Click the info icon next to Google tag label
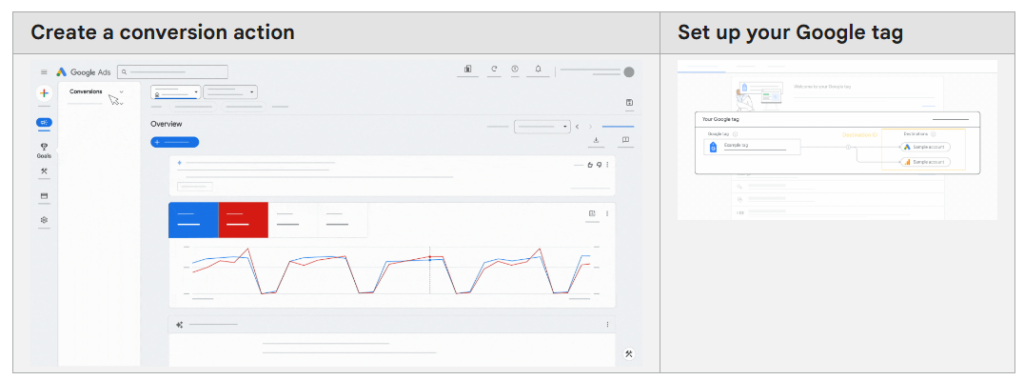 pyautogui.click(x=735, y=134)
